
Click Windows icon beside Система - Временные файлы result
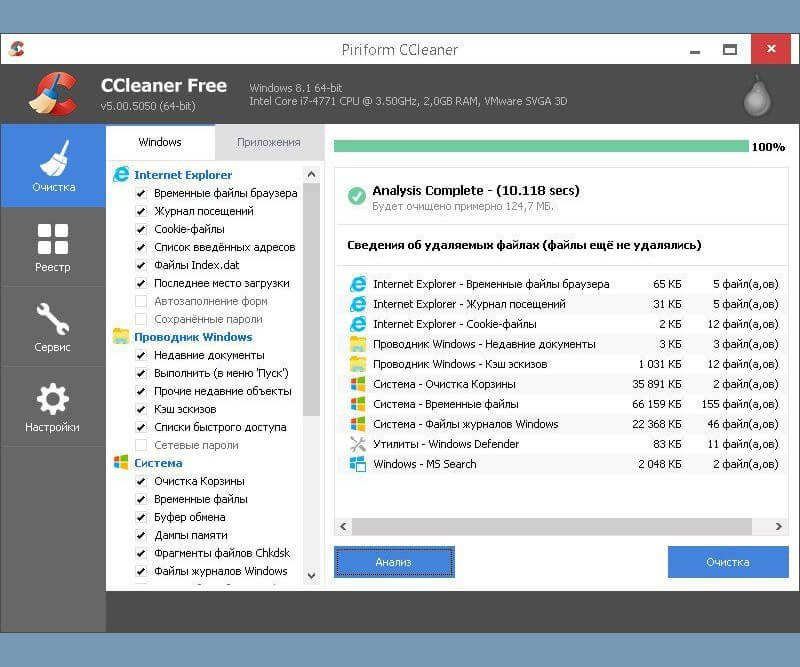point(358,404)
